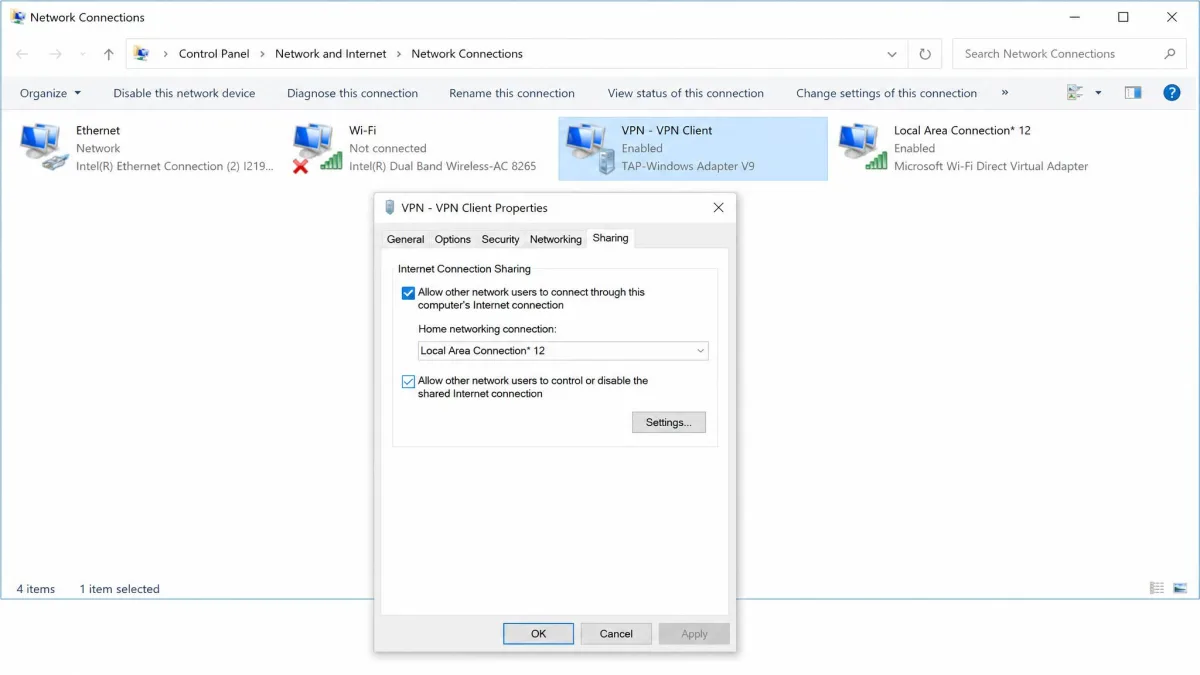Open recent locations dropdown arrow
Viewport: 1200px width, 675px height.
coord(84,54)
